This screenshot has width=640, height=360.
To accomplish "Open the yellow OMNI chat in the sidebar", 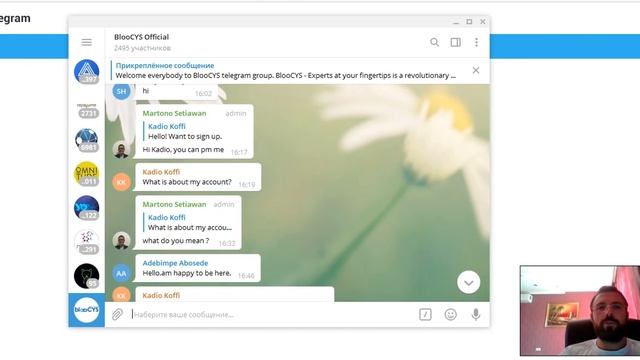I will coord(87,174).
